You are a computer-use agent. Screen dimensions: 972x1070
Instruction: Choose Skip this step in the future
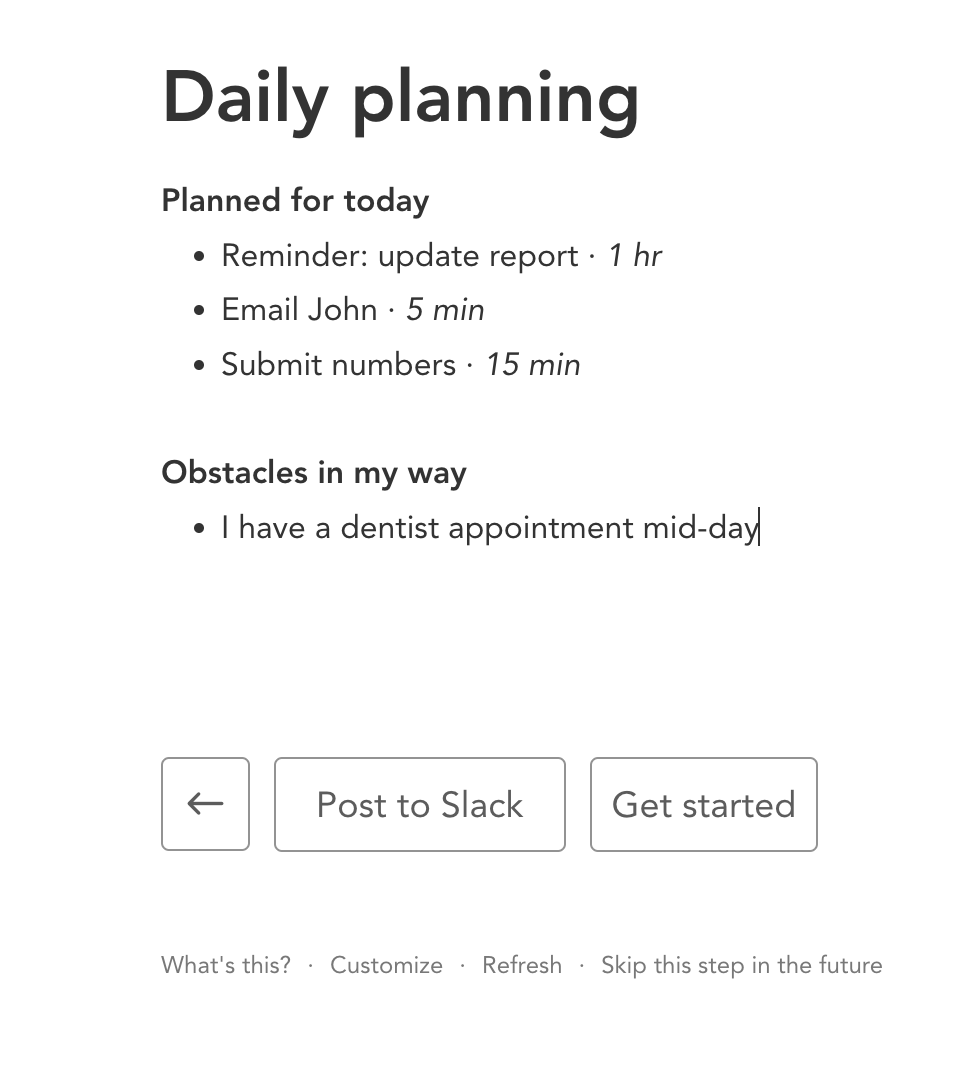pos(741,965)
